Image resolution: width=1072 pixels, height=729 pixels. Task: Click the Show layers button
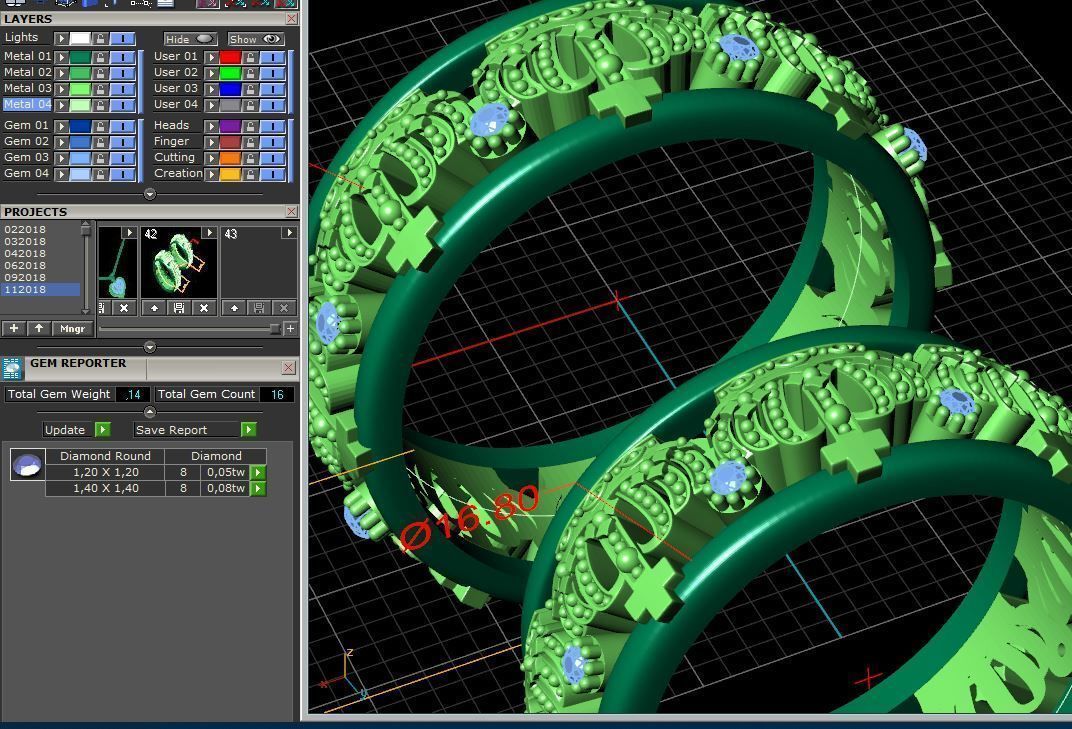click(255, 39)
